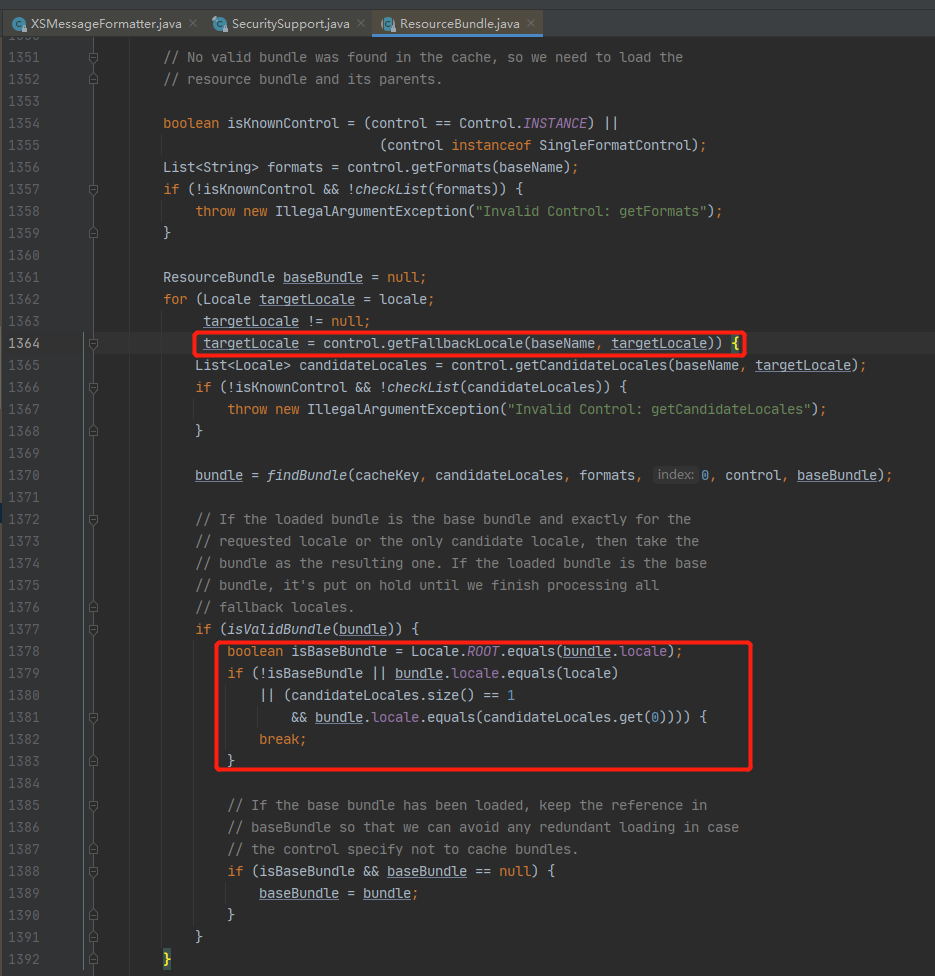
Task: Collapse the if block at line 1357
Action: pyautogui.click(x=93, y=189)
